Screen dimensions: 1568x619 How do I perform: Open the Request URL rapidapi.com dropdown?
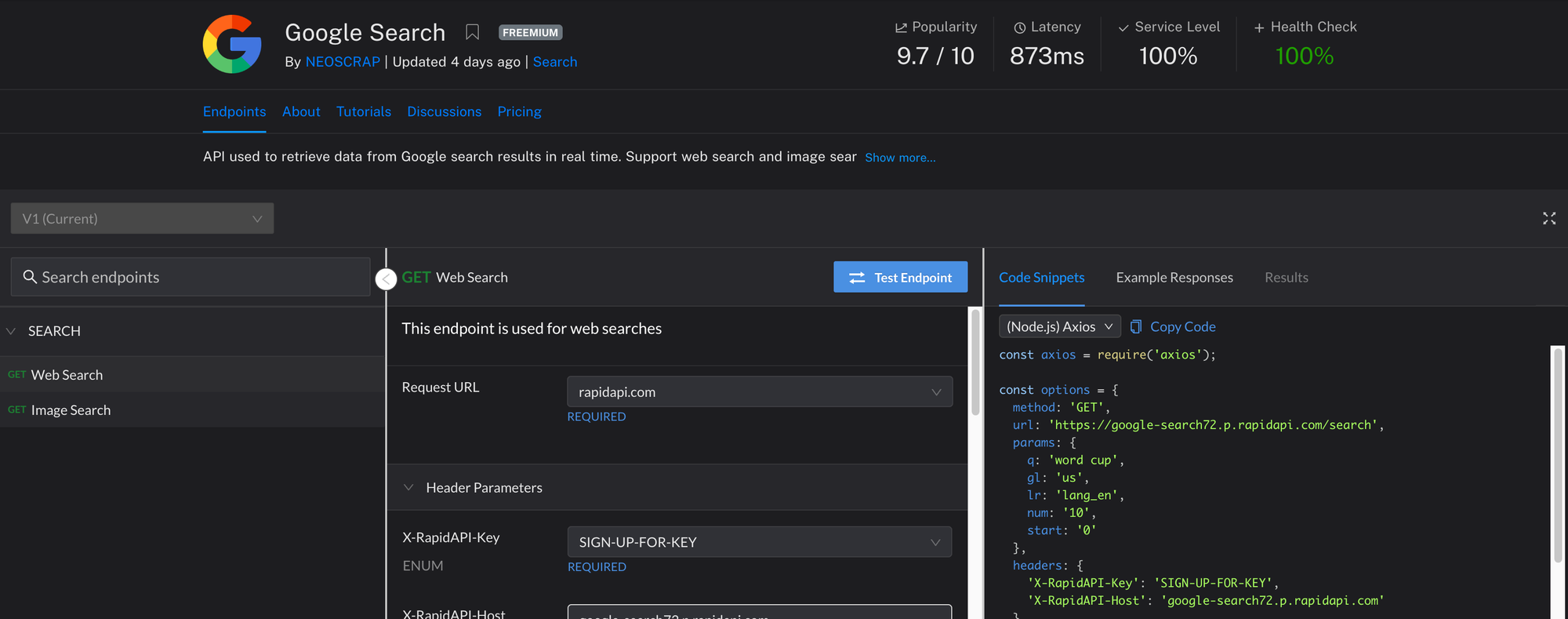(760, 391)
